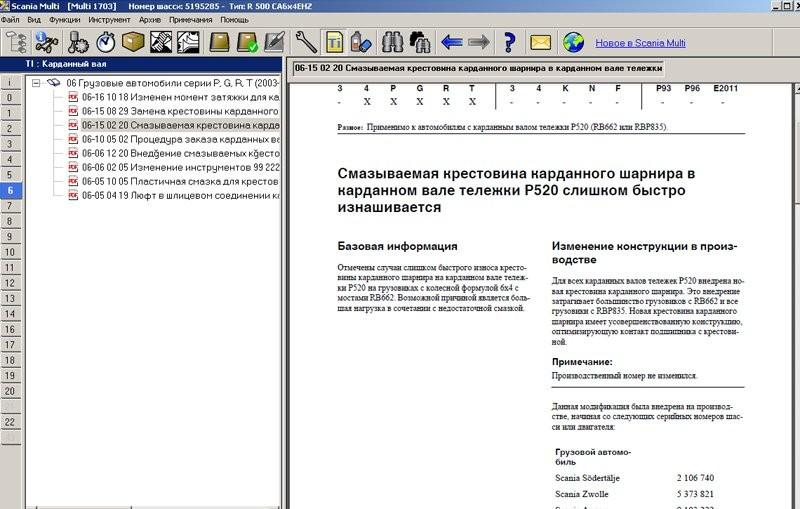The image size is (800, 509).
Task: Select root item '06 Грузовые автомобили серии P, G, R, T'
Action: coord(172,83)
